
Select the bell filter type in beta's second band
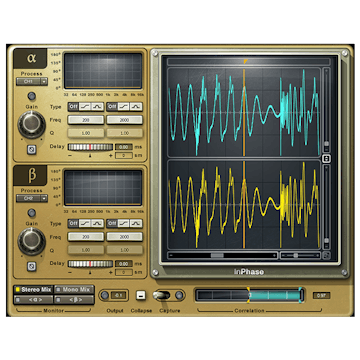(x=136, y=224)
